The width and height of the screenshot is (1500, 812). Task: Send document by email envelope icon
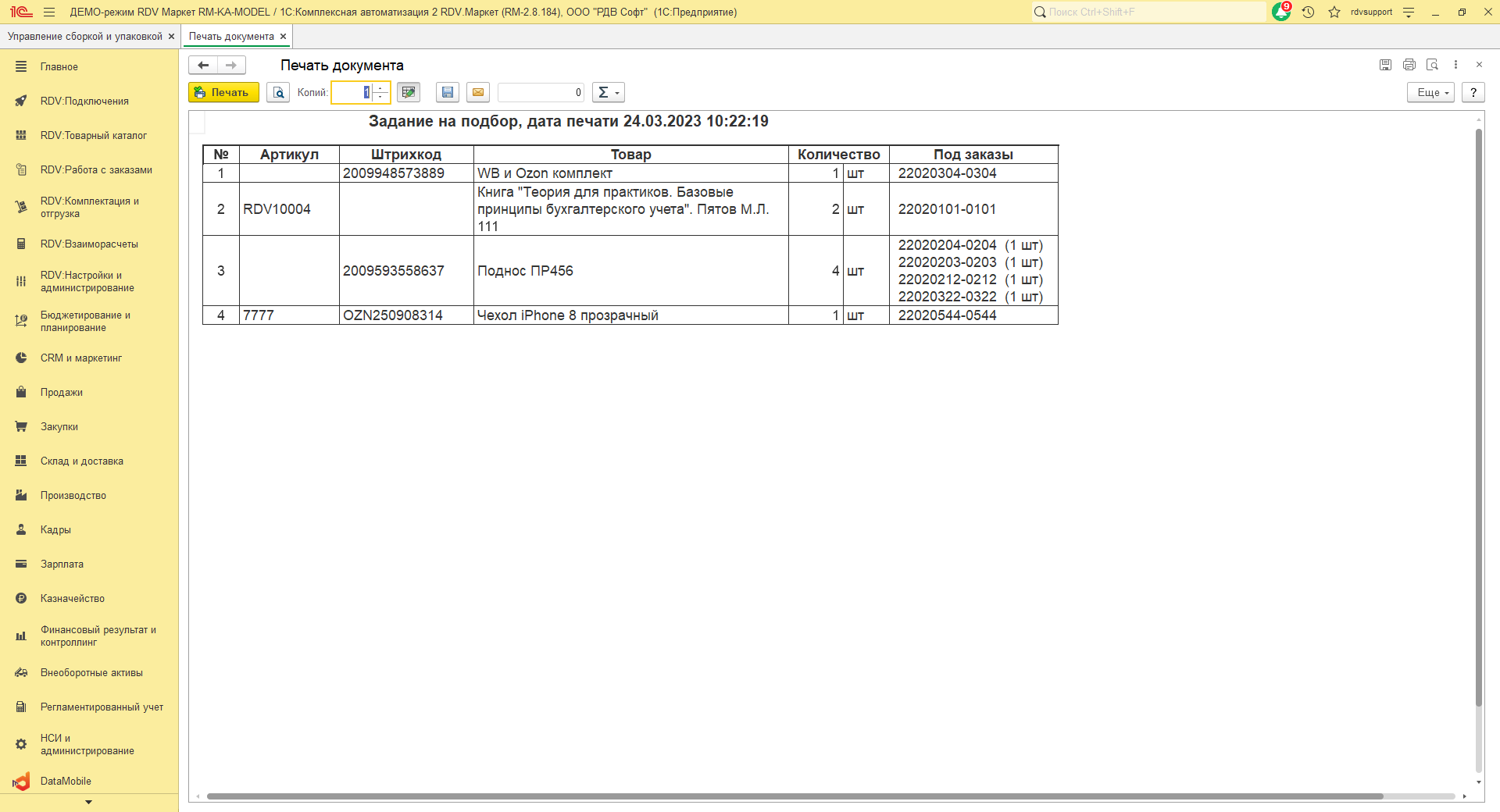(478, 92)
